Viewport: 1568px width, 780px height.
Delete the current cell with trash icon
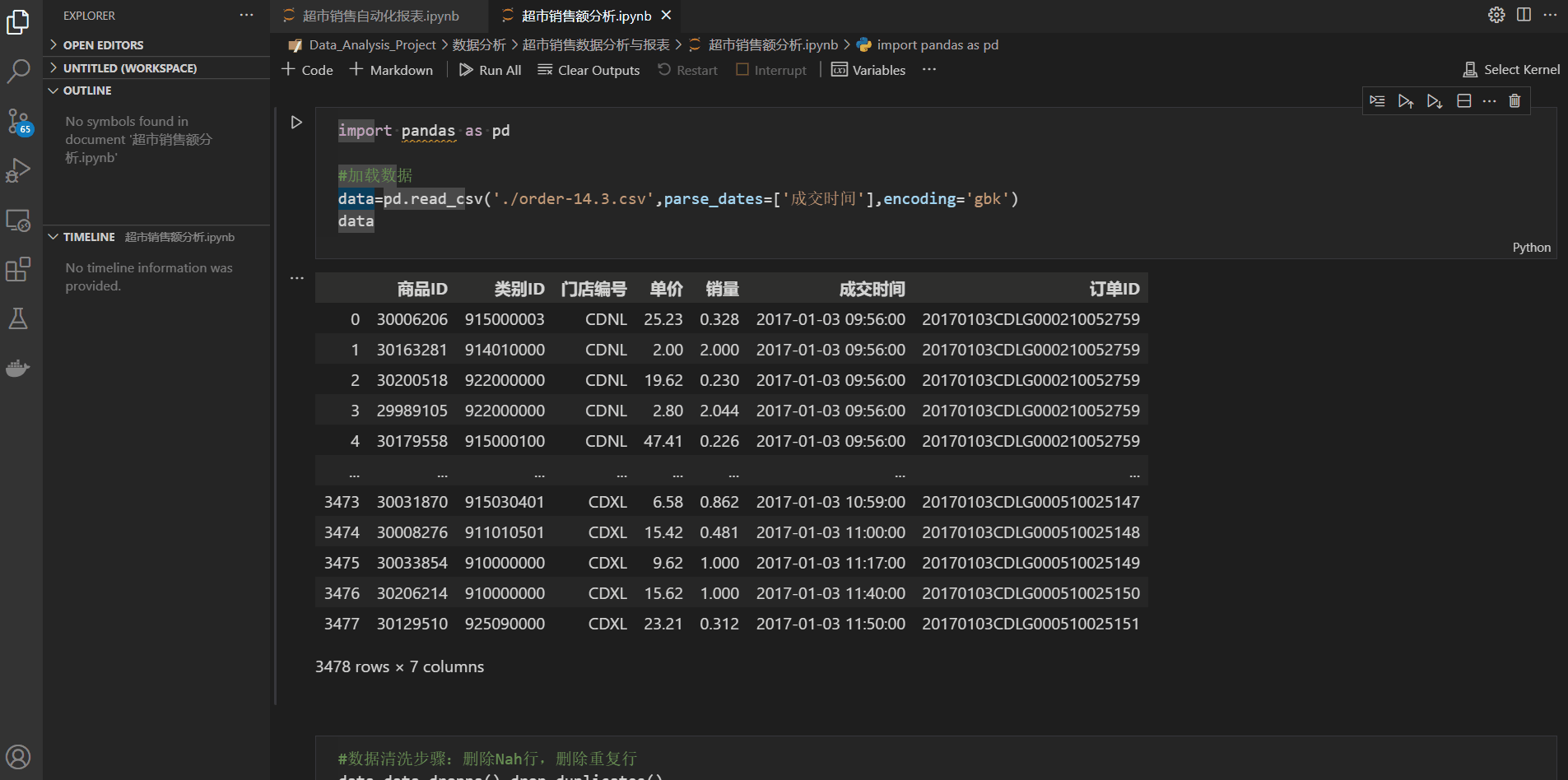[1514, 101]
